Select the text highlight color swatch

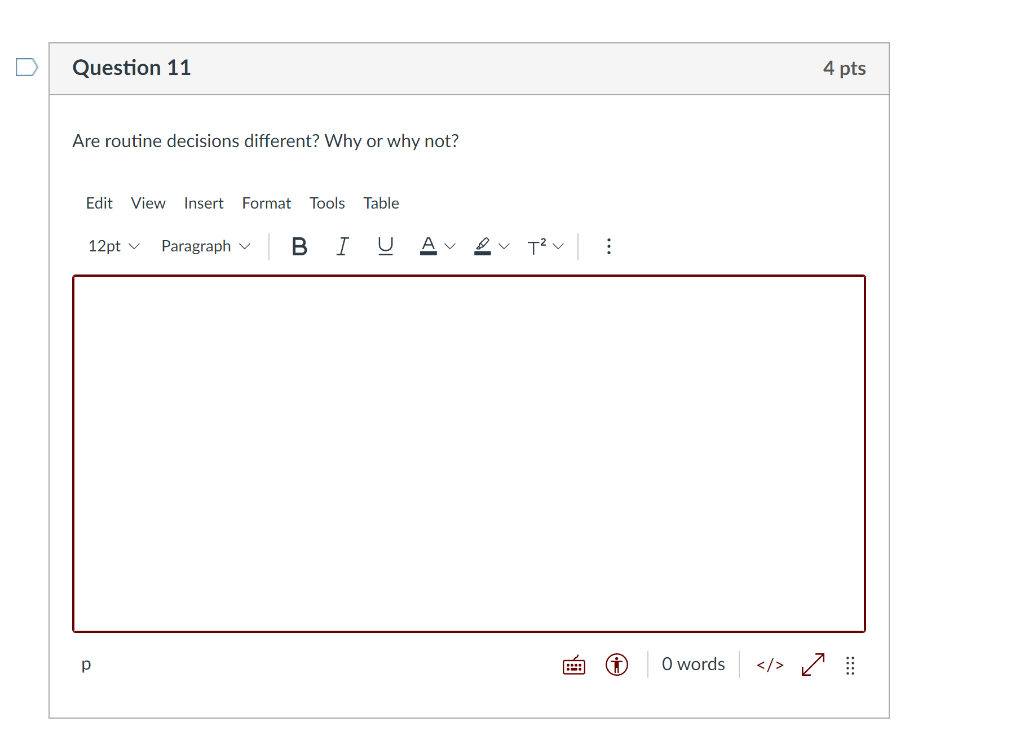(x=481, y=246)
